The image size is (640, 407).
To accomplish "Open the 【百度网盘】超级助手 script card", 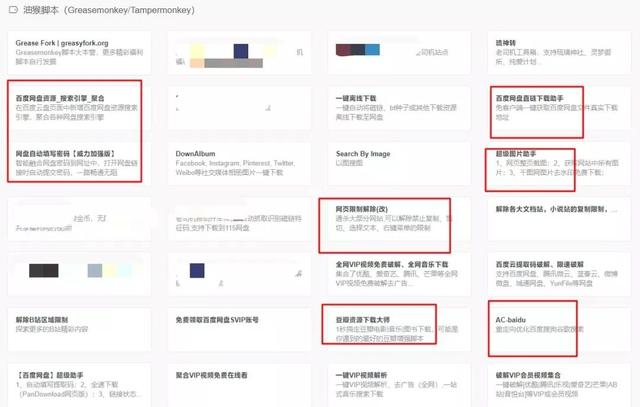I will pos(79,385).
